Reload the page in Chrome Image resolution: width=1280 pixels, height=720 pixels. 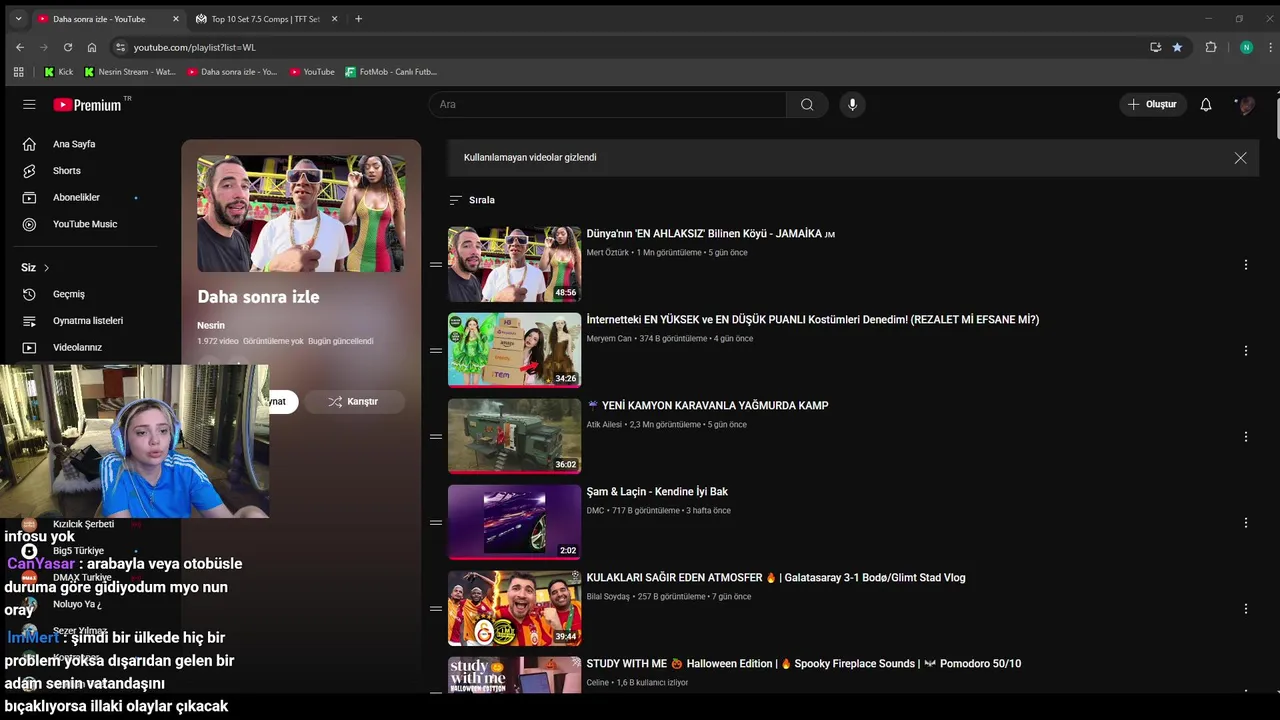click(68, 47)
